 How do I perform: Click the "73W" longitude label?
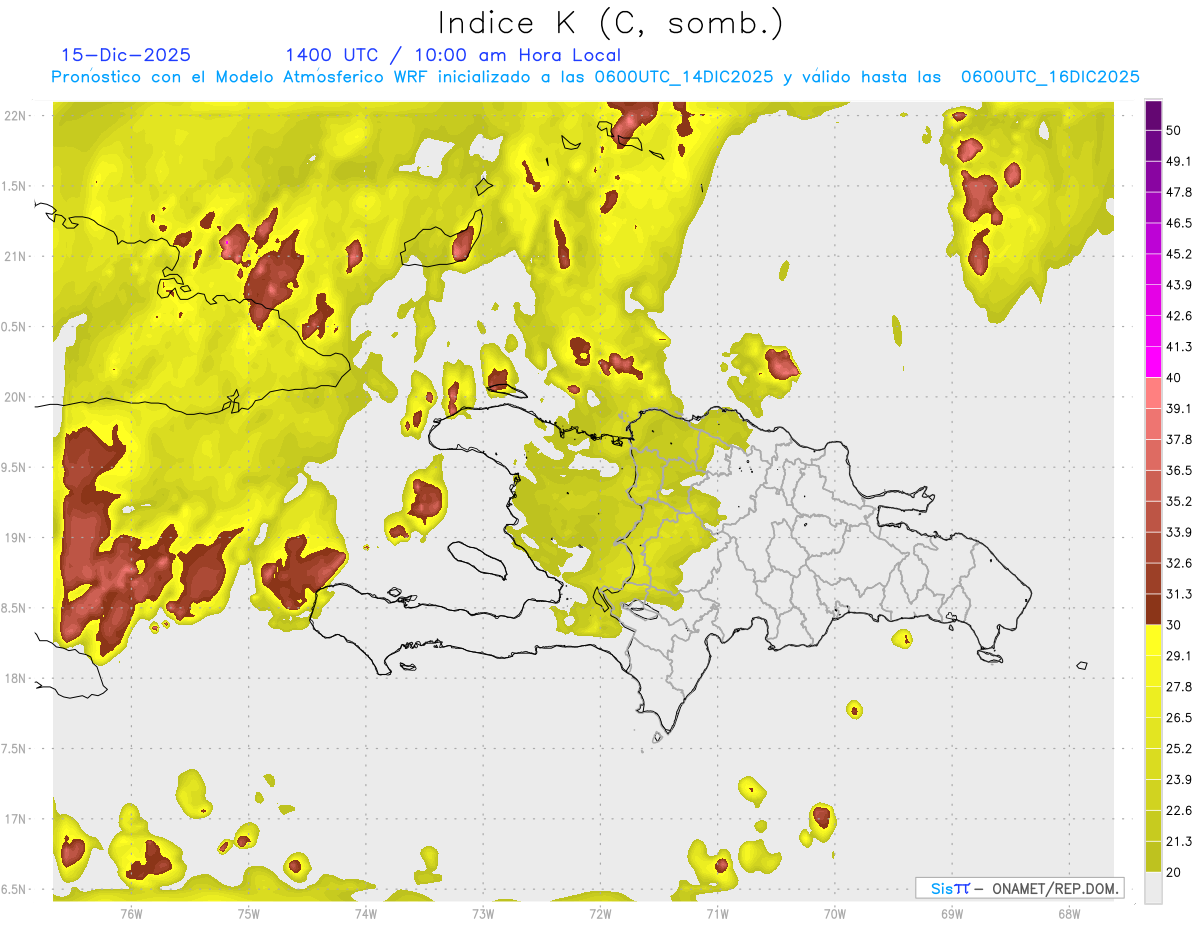tap(483, 913)
